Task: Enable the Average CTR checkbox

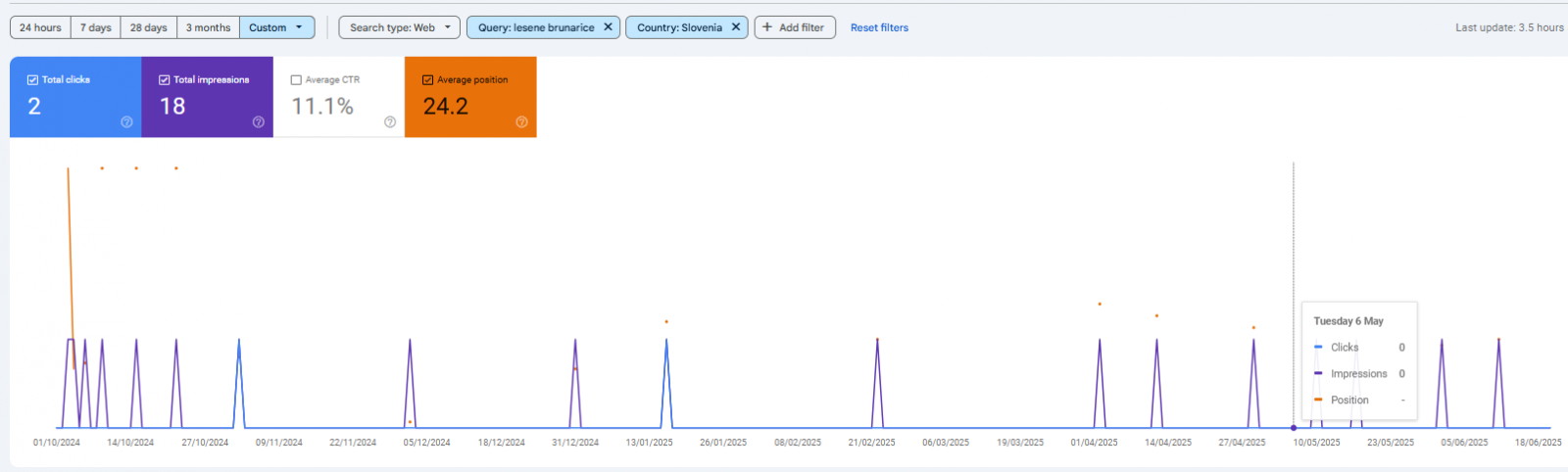Action: (x=296, y=80)
